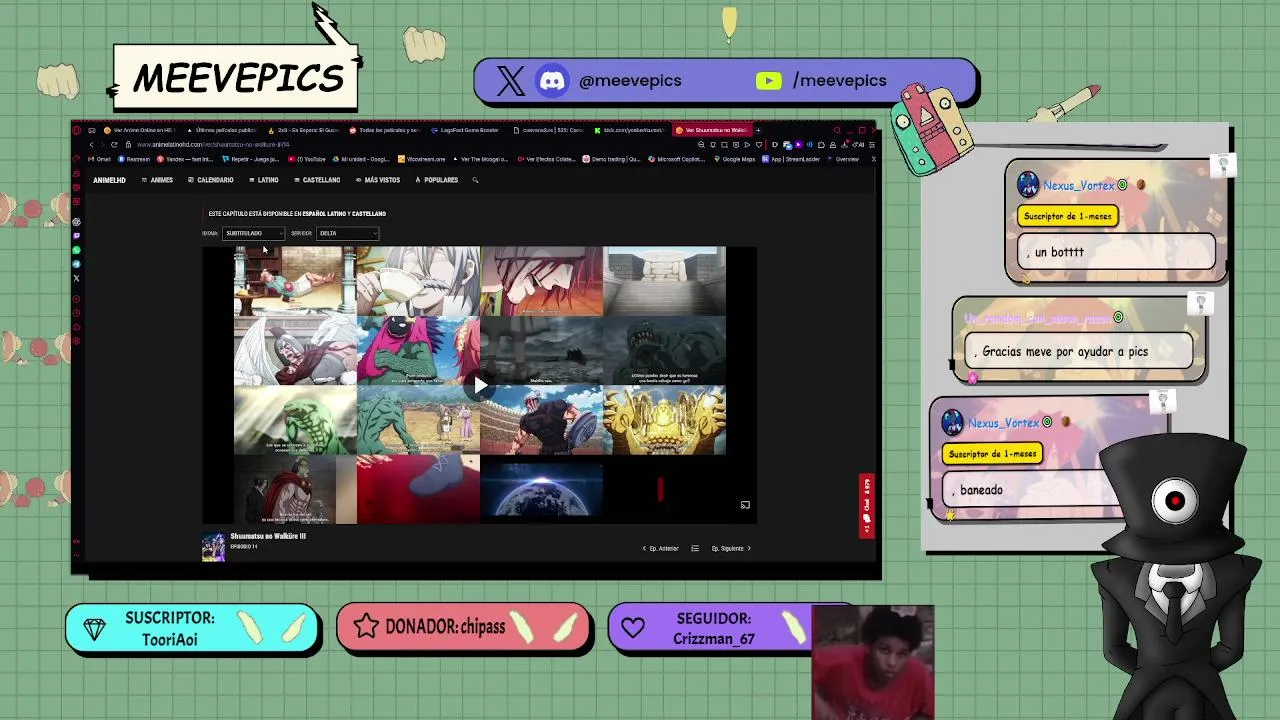Viewport: 1280px width, 720px height.
Task: Switch to the Todas las películas y series tab
Action: 385,130
